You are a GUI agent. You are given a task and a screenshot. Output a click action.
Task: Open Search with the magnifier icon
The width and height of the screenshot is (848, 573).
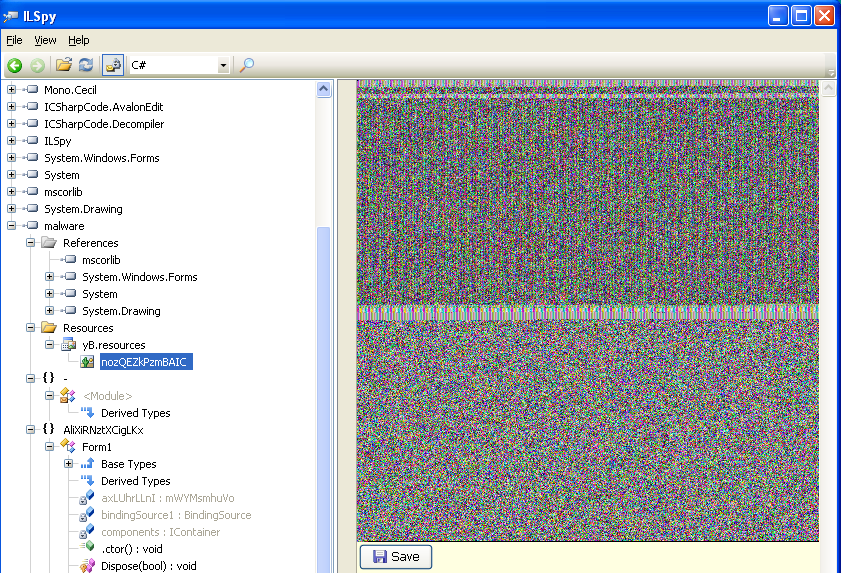[247, 65]
